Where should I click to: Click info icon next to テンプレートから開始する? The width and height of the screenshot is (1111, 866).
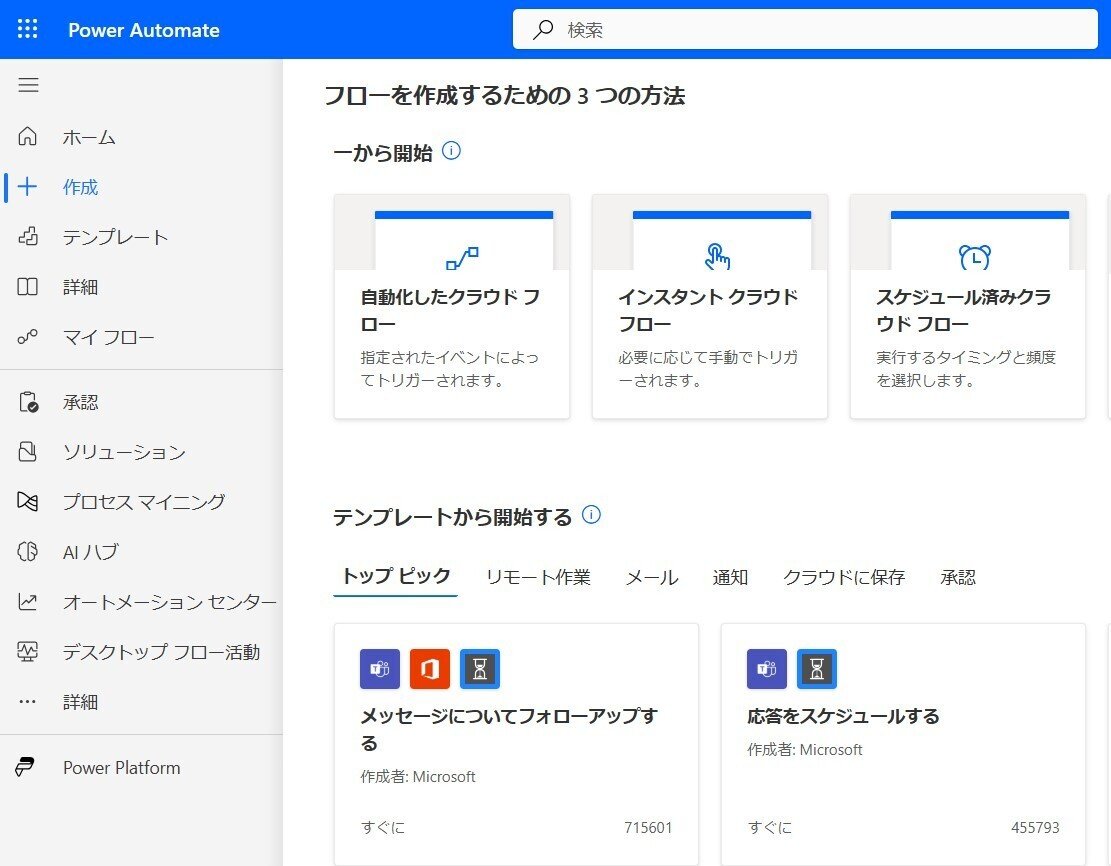[592, 514]
